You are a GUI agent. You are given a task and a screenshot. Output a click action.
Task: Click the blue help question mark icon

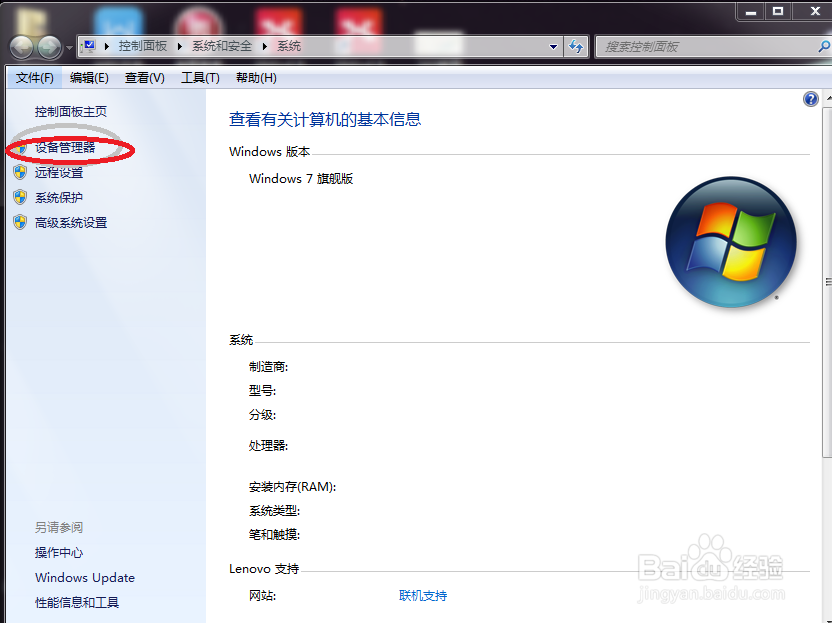point(811,99)
